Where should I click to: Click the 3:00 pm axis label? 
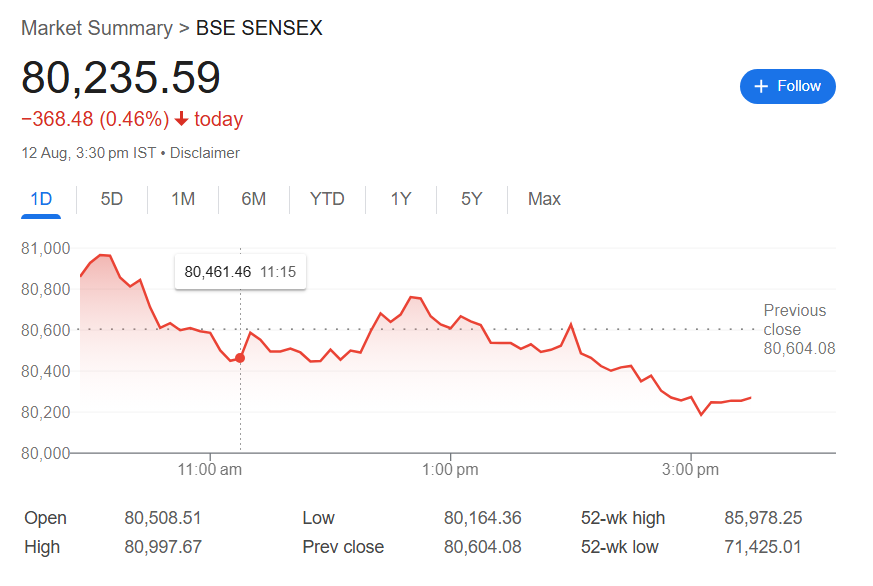click(x=690, y=470)
